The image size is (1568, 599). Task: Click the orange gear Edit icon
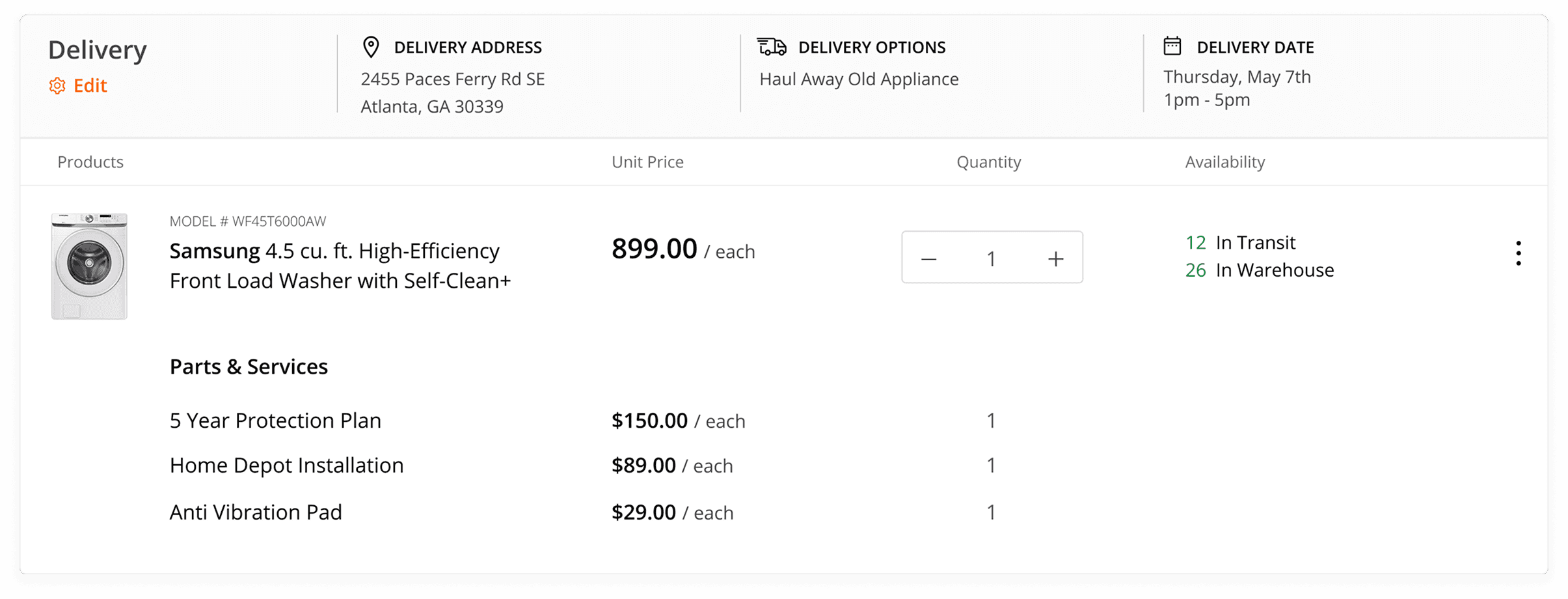click(57, 86)
